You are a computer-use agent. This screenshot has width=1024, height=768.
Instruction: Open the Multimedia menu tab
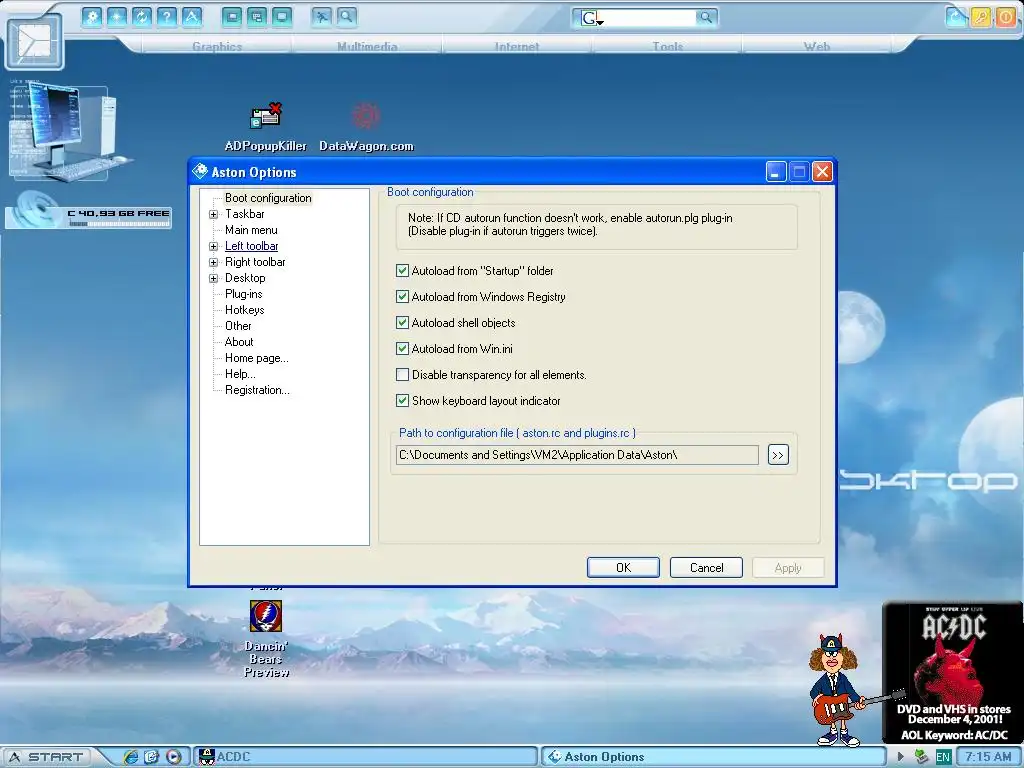367,46
